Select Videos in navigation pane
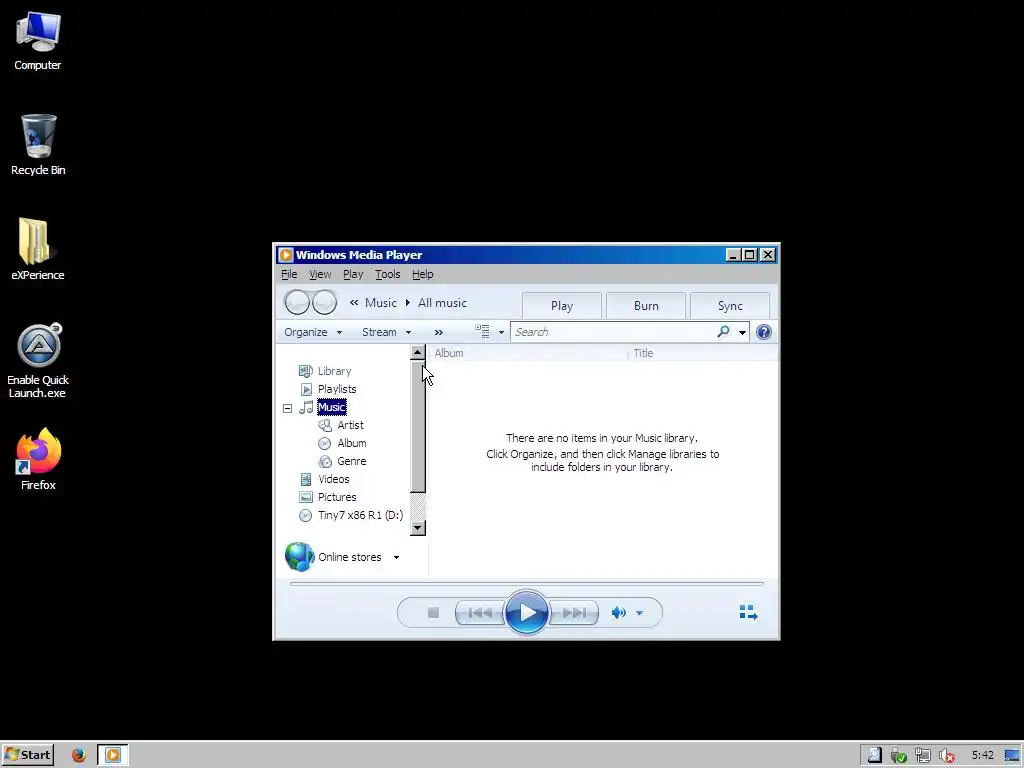1024x768 pixels. [x=334, y=479]
